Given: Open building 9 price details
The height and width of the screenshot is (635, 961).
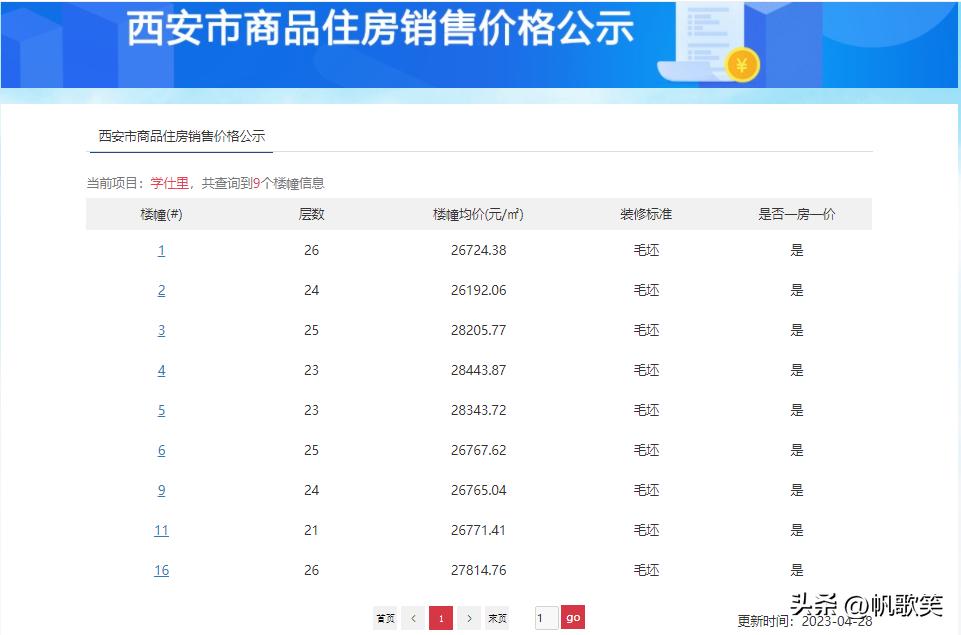Looking at the screenshot, I should pos(161,490).
